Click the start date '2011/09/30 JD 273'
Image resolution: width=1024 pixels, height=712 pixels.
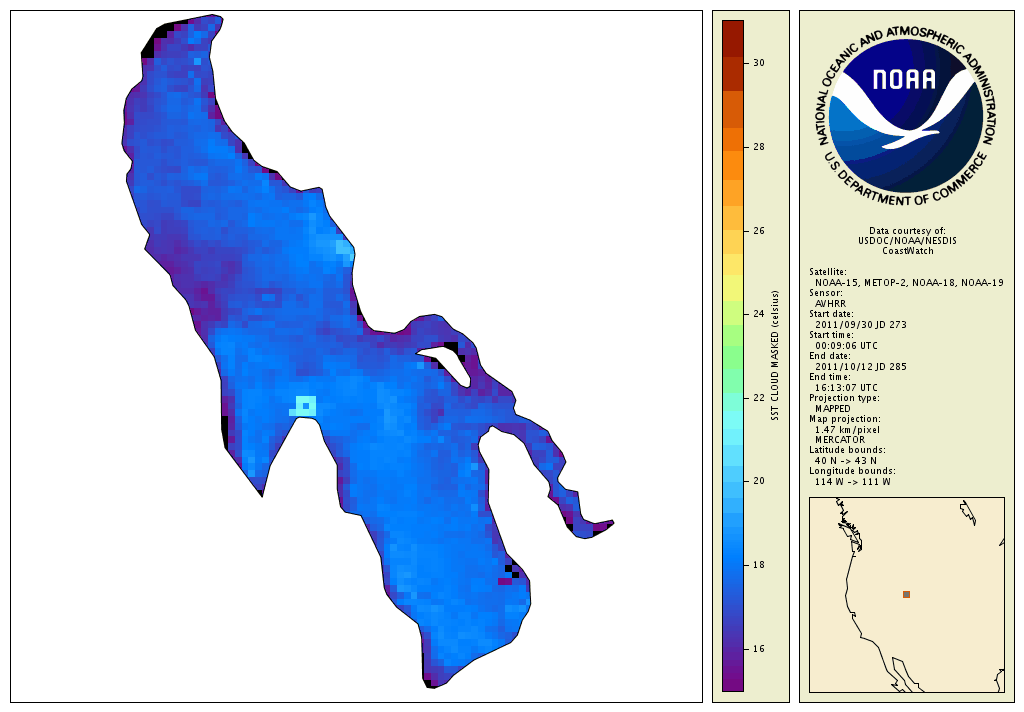tap(861, 325)
